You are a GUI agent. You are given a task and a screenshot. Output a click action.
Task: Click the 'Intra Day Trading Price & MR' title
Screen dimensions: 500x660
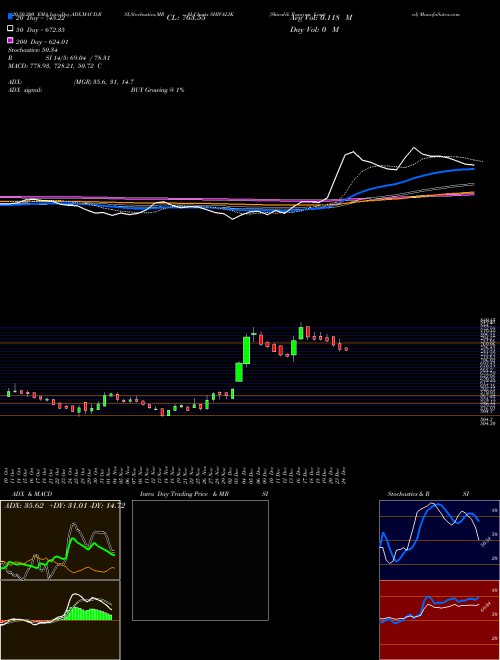[x=184, y=494]
